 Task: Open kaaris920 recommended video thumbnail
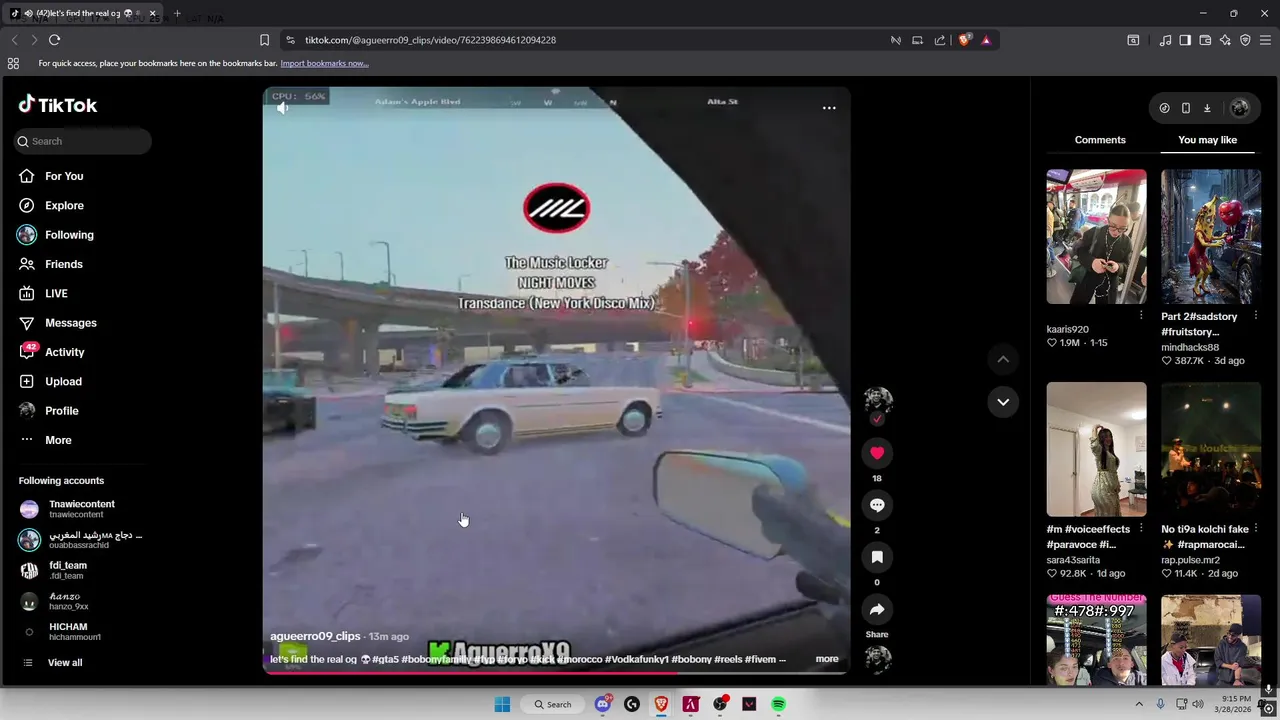(x=1096, y=237)
